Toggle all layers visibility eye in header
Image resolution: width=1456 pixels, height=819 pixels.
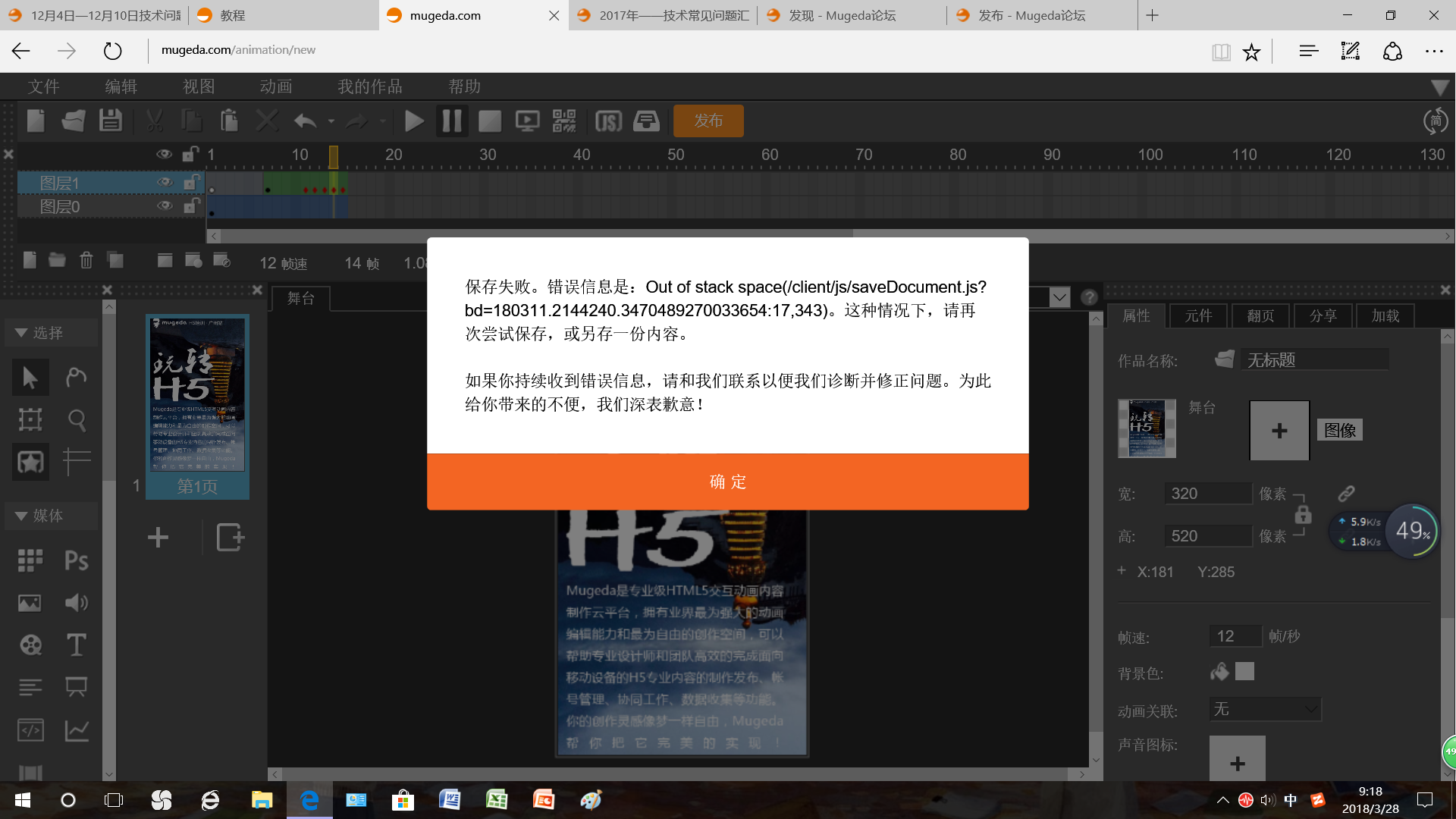pyautogui.click(x=164, y=154)
